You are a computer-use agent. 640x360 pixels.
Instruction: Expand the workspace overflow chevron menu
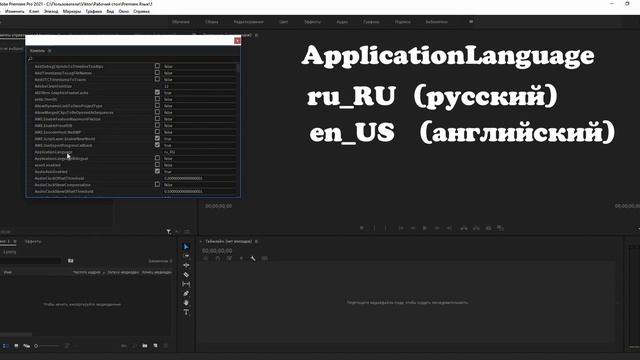471,22
